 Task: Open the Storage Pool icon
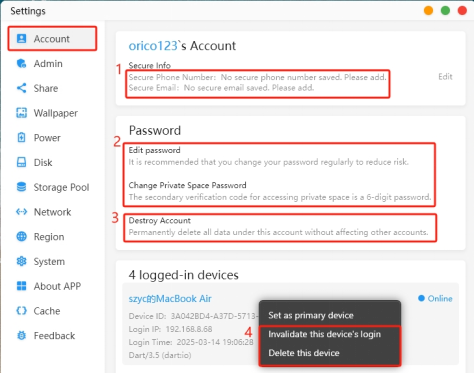(21, 187)
